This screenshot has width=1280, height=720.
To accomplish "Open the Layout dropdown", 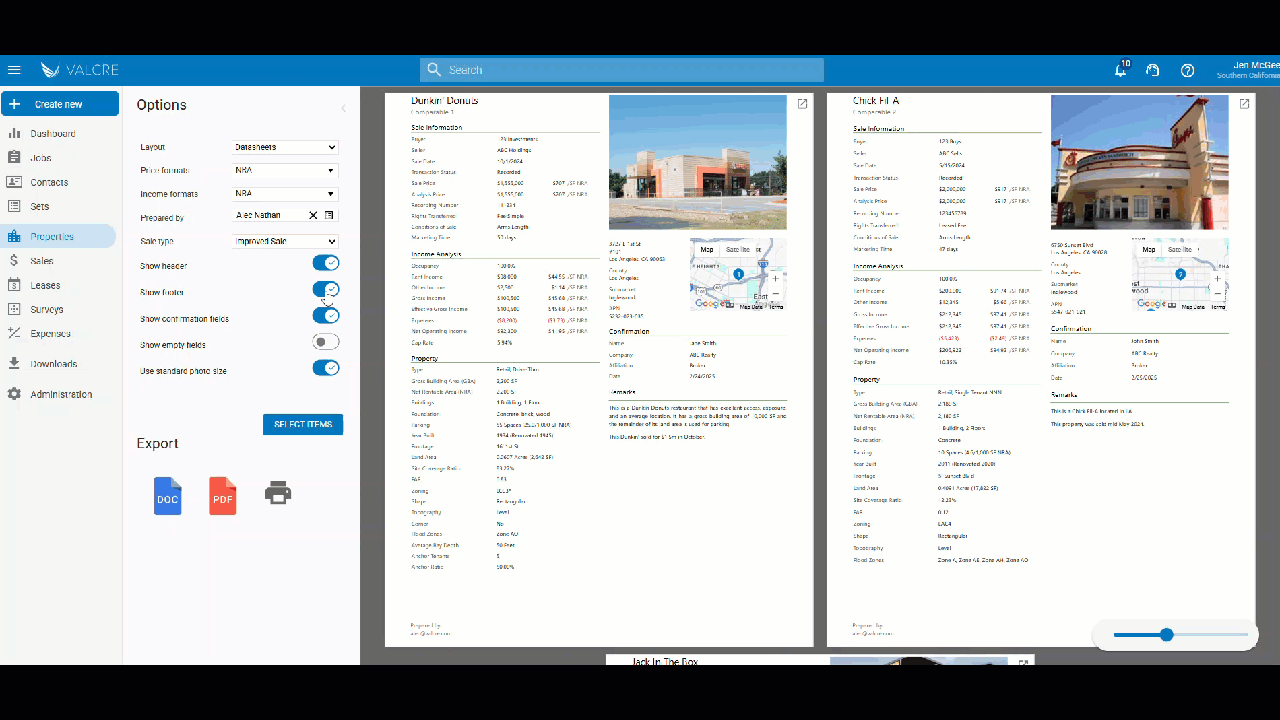I will point(286,147).
